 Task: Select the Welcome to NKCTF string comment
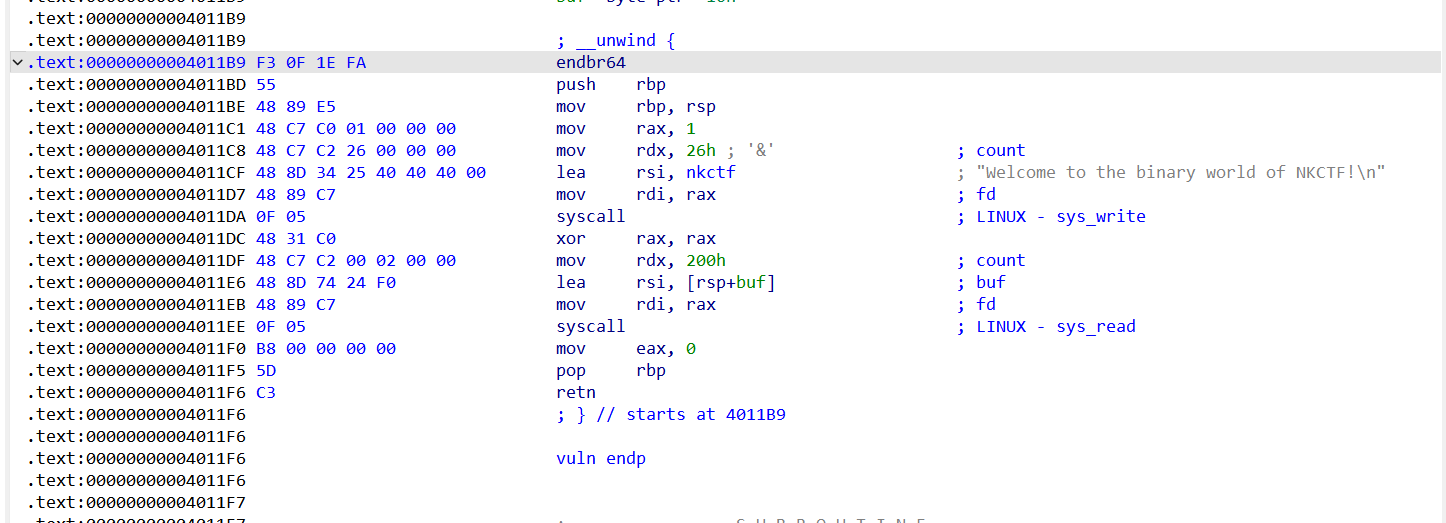pos(1180,172)
